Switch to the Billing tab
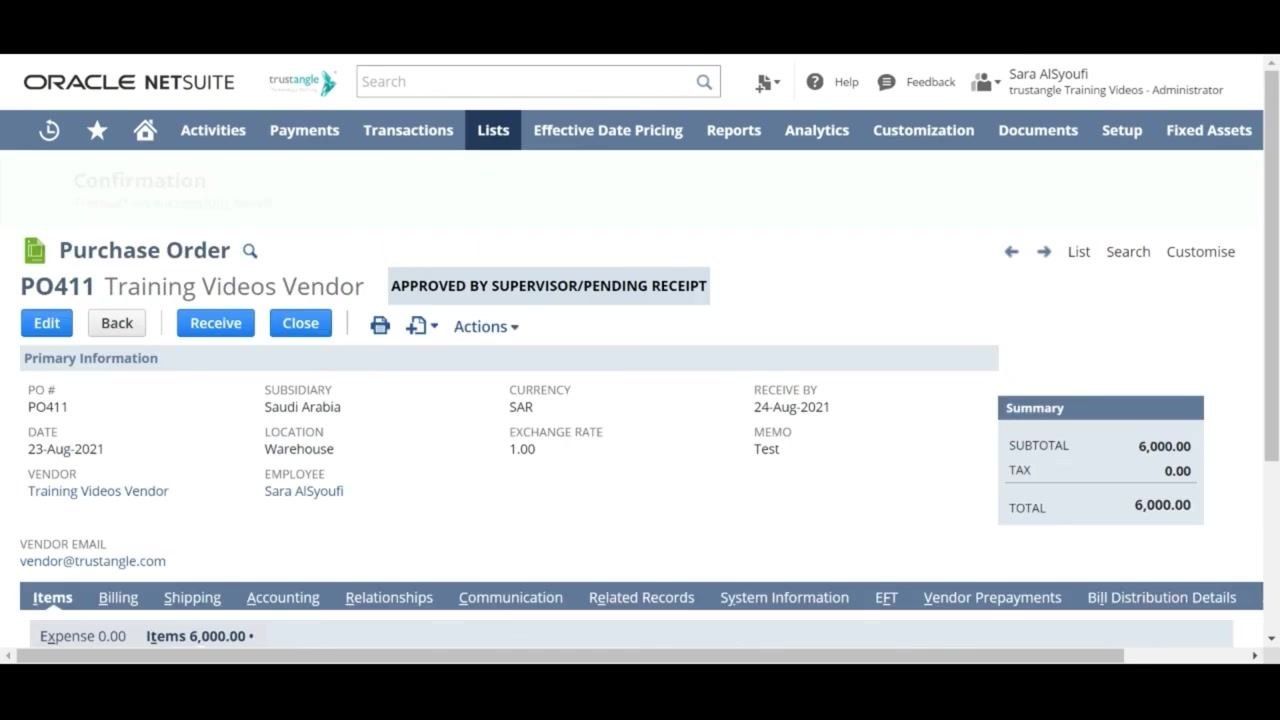The height and width of the screenshot is (720, 1280). [118, 597]
